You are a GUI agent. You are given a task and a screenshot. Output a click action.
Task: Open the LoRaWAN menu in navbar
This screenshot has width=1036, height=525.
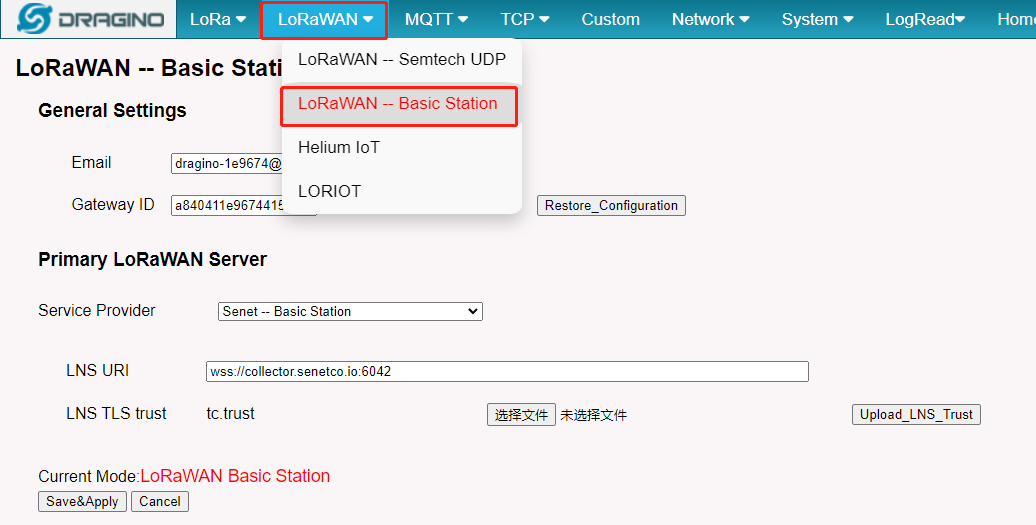click(x=324, y=20)
